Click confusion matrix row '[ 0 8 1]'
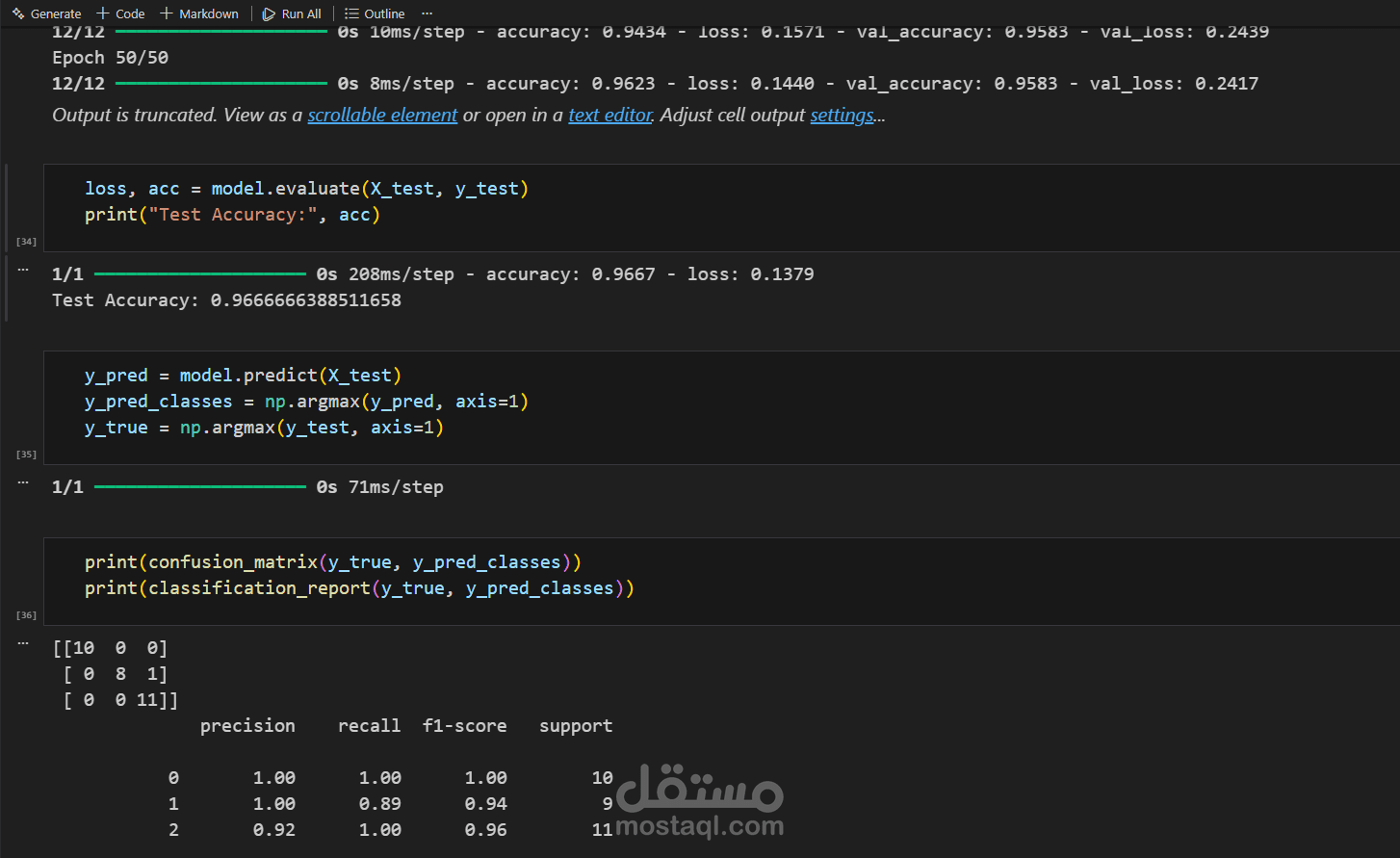This screenshot has height=858, width=1400. tap(115, 674)
